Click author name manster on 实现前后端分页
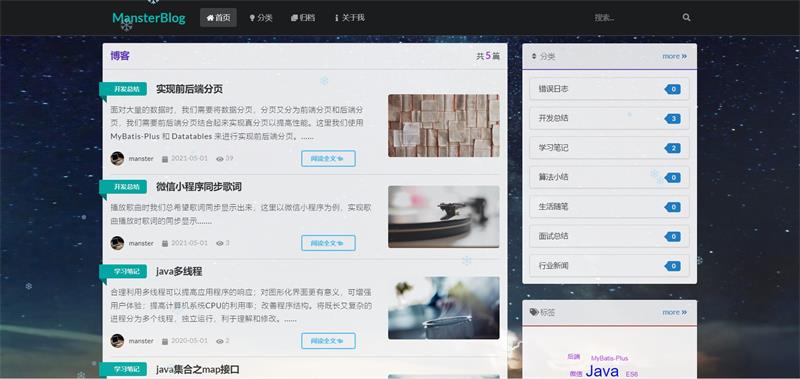This screenshot has width=800, height=379. (141, 159)
